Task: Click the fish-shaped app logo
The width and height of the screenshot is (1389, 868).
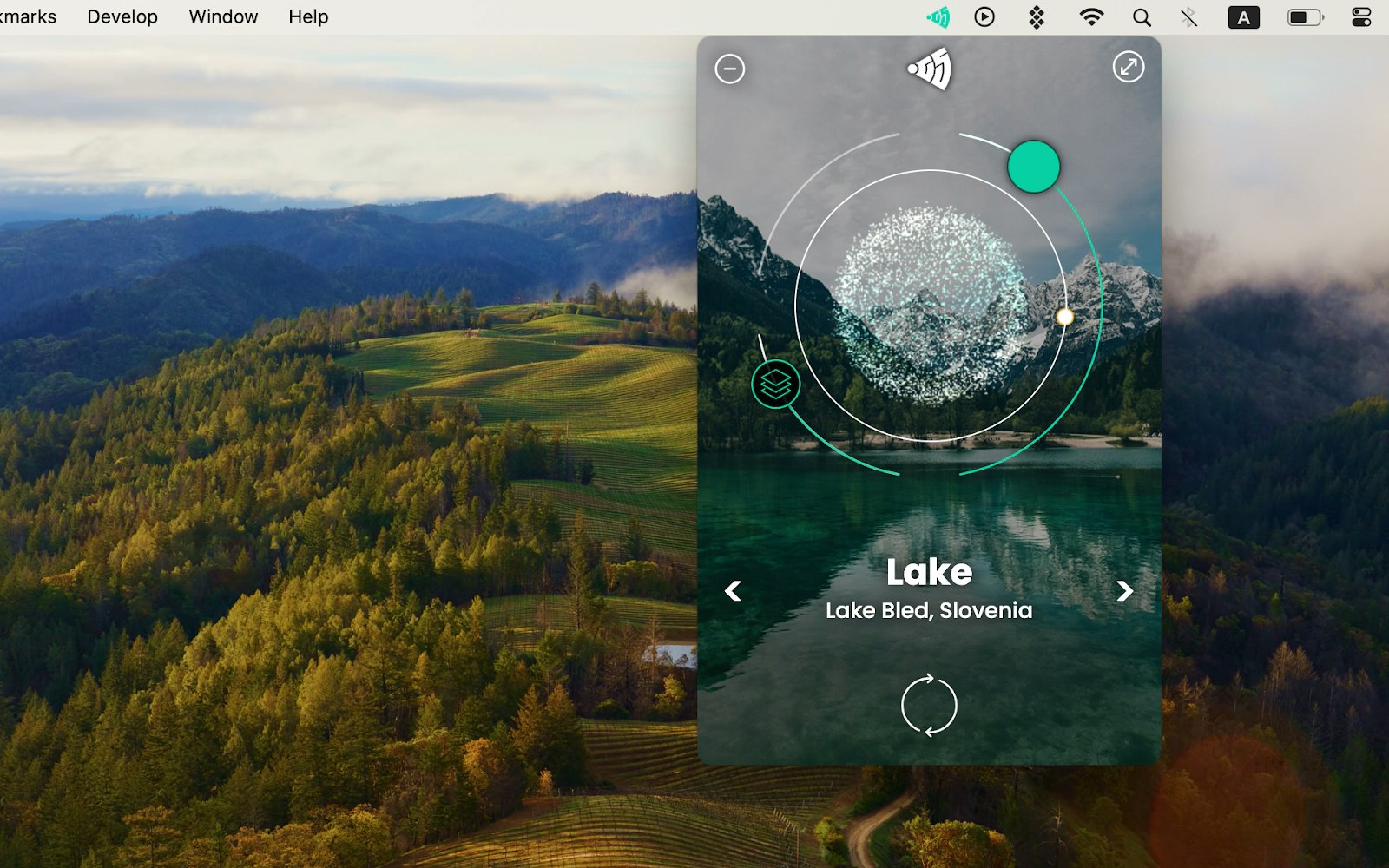Action: pyautogui.click(x=930, y=68)
